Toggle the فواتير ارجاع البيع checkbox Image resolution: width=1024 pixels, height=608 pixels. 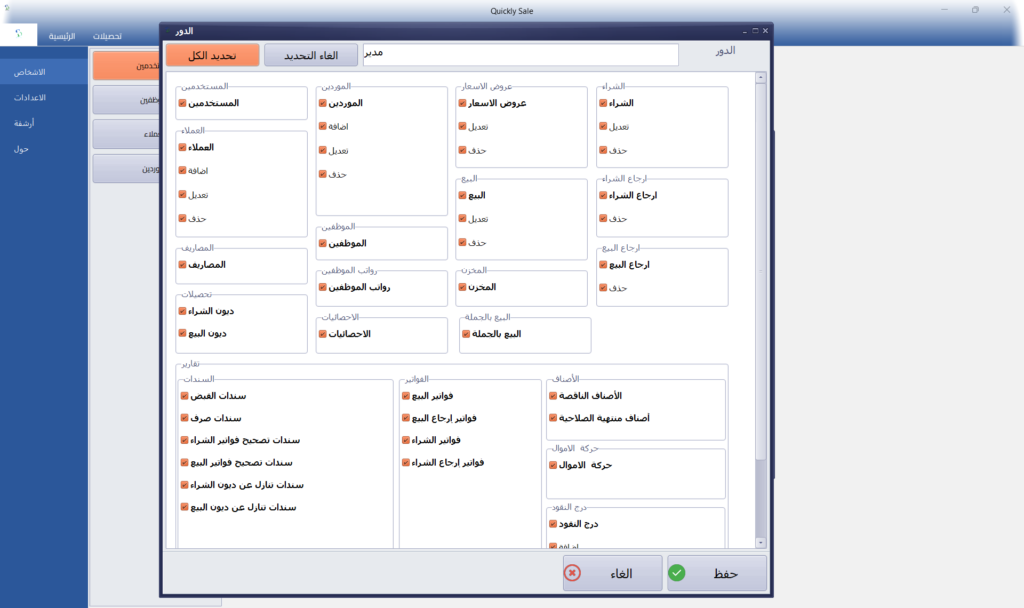pos(406,418)
